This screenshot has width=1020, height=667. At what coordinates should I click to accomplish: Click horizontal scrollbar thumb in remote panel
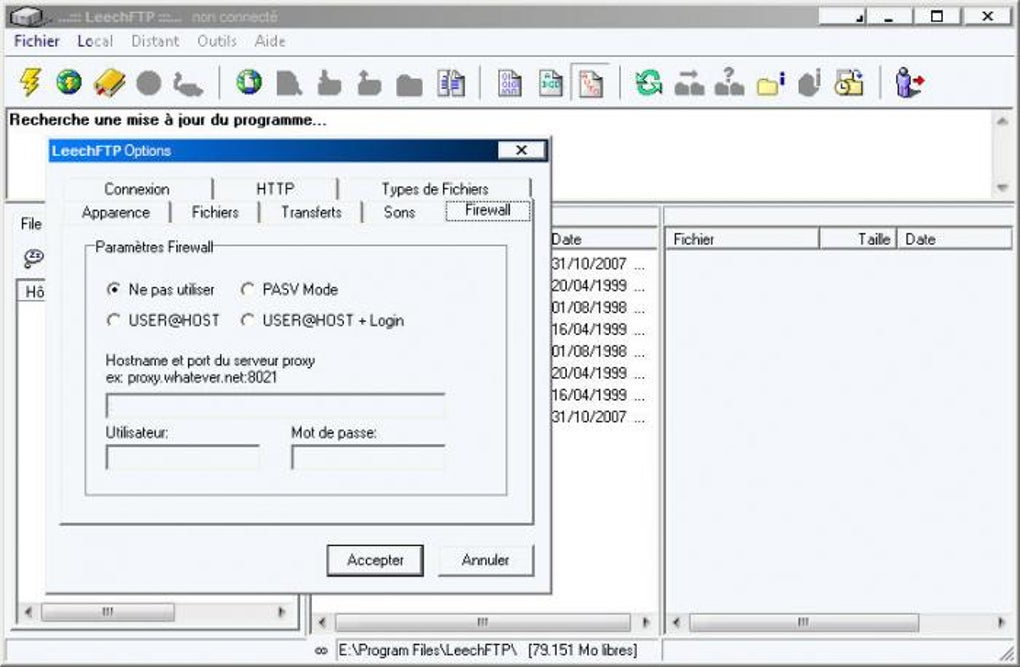tap(803, 623)
